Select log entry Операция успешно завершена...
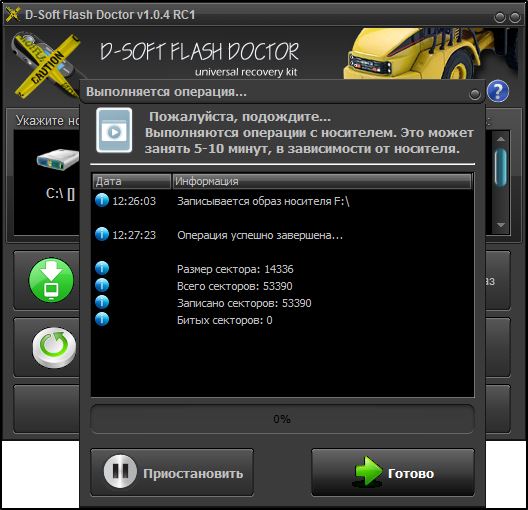 coord(283,235)
